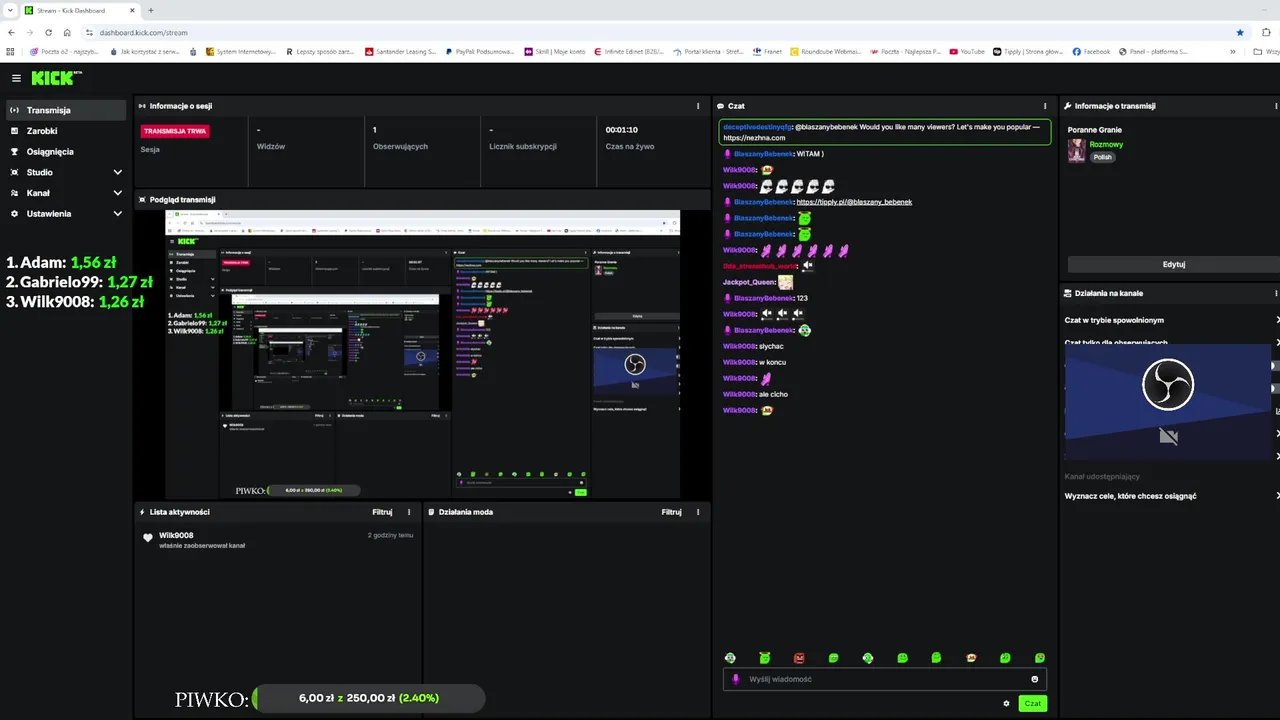1280x720 pixels.
Task: Focus the Wyślij wiadomość input field
Action: [x=885, y=679]
